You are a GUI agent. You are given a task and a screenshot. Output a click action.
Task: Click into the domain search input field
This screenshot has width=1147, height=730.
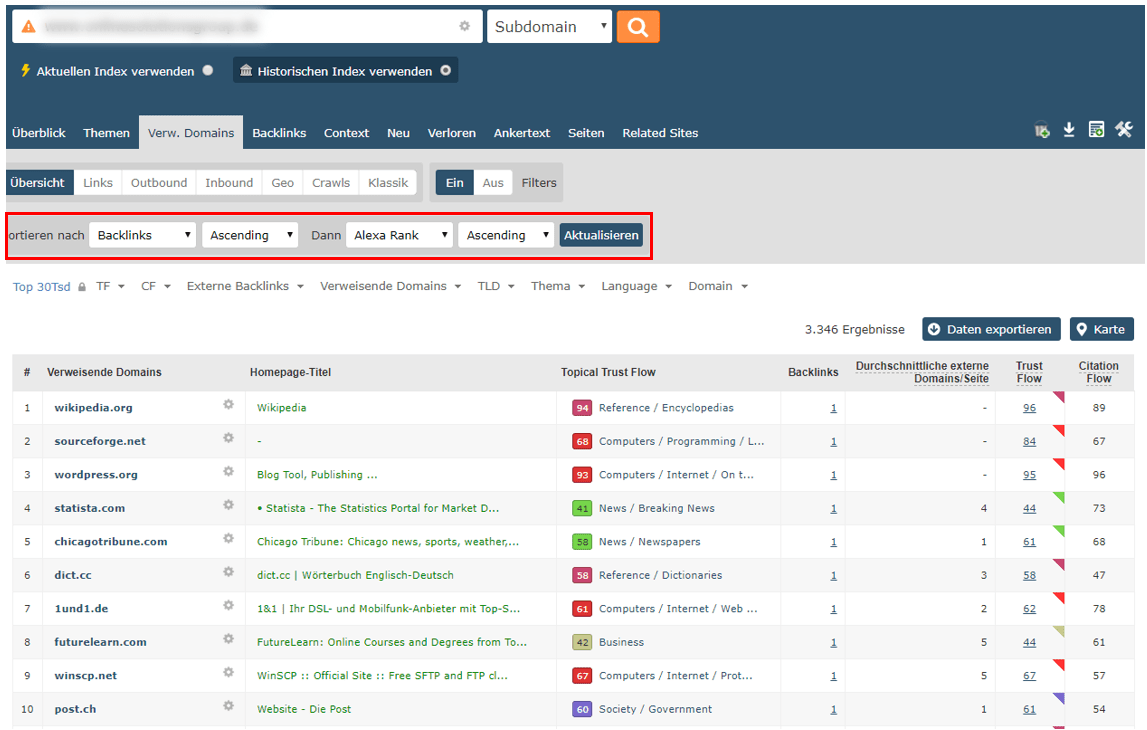(245, 27)
